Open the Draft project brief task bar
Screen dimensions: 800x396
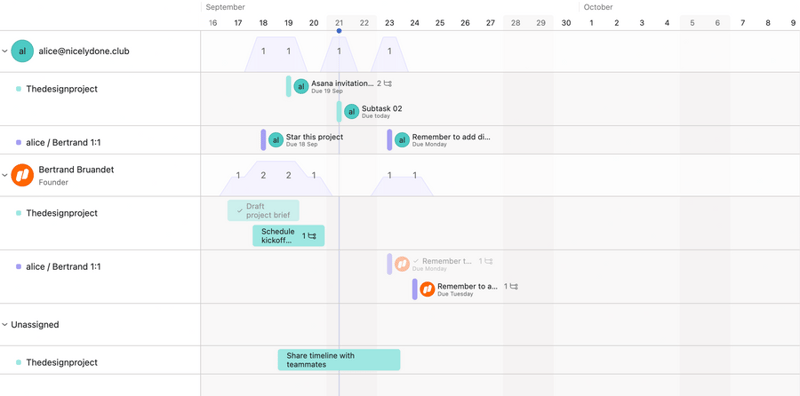263,210
